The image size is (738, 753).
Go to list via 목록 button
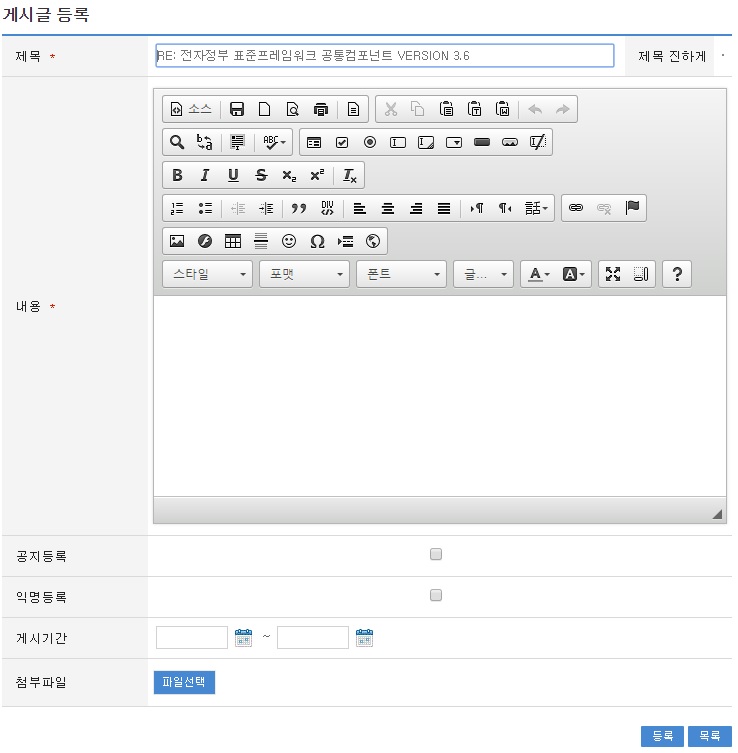[709, 736]
